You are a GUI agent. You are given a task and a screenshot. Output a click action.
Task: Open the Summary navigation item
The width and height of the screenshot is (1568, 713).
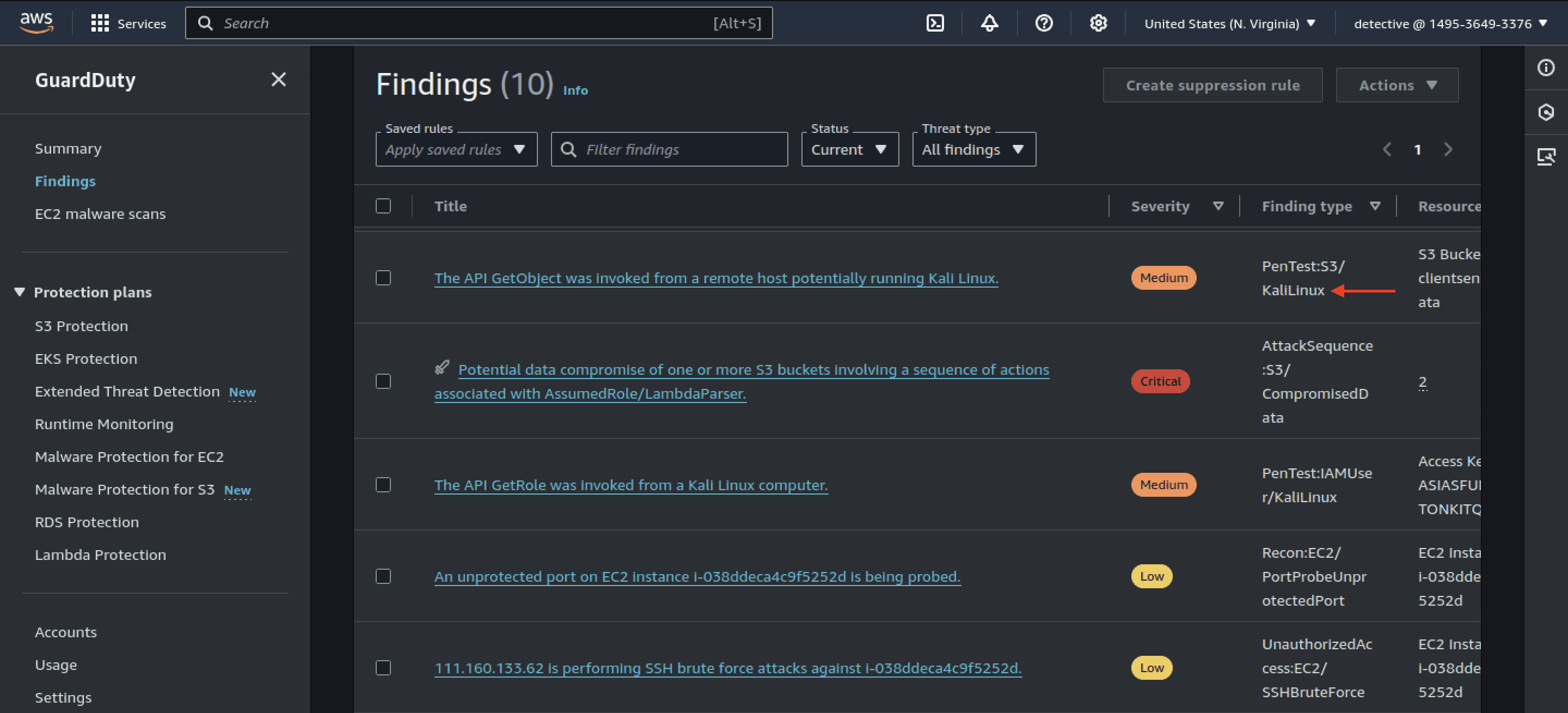tap(68, 149)
